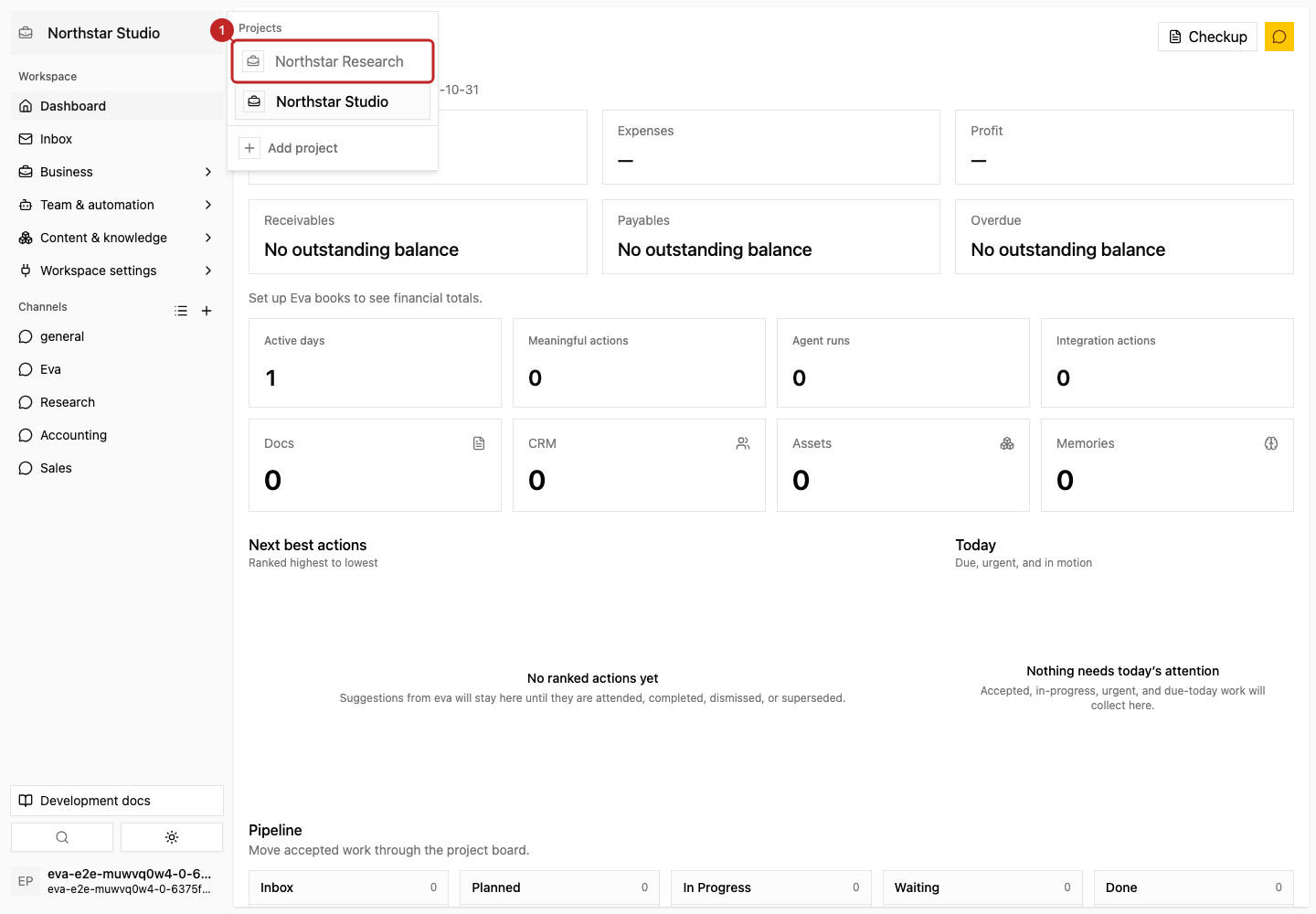Click the Inbox envelope icon in sidebar
1316x914 pixels.
[26, 139]
